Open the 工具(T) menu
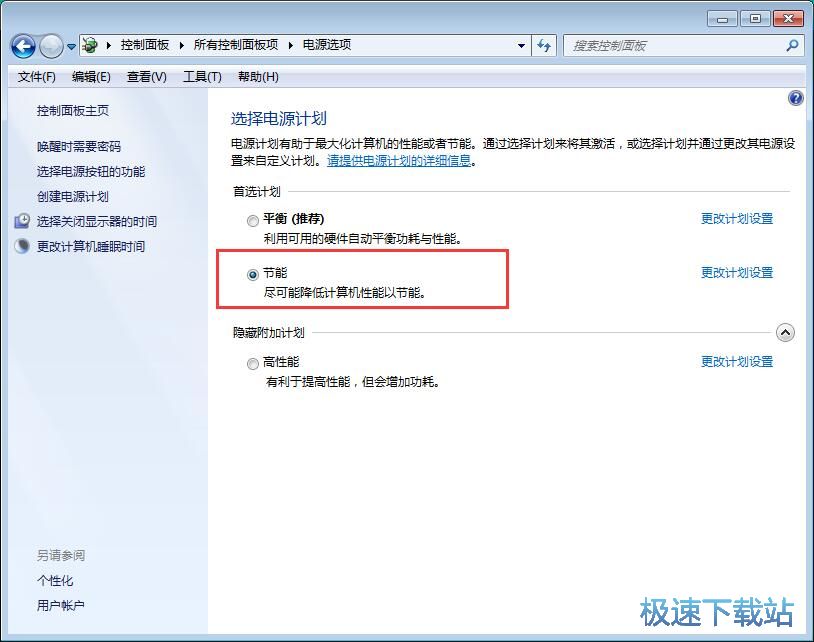Screen dimensions: 814x642 [x=202, y=77]
